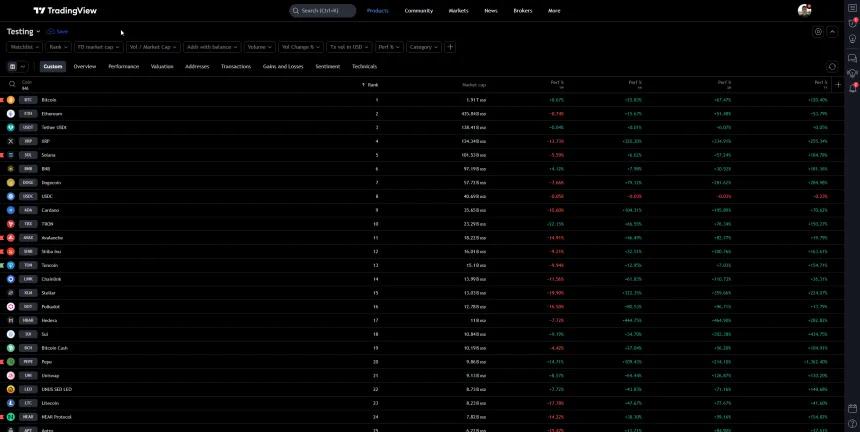Open the Testing screener name dropdown

(24, 32)
